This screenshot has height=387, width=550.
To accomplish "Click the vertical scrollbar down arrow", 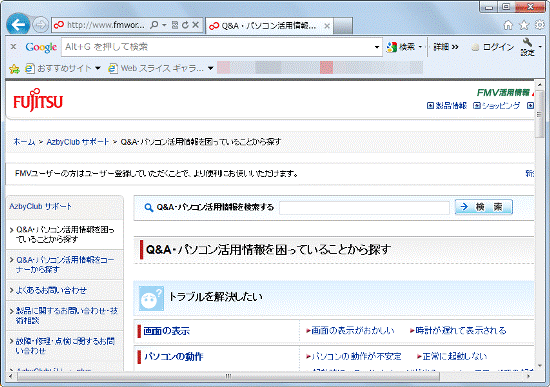I will point(539,366).
